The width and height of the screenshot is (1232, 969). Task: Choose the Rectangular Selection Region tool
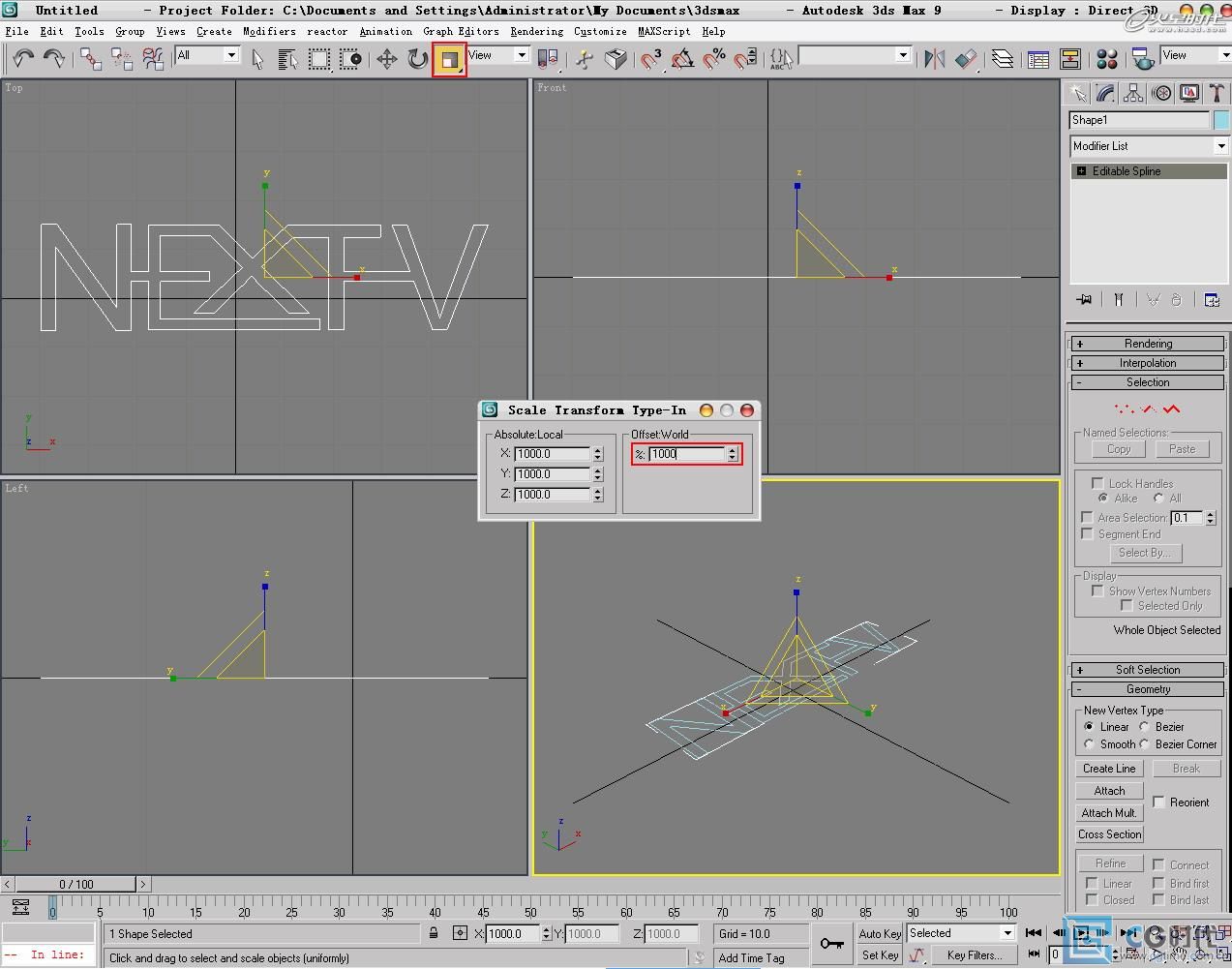click(319, 59)
